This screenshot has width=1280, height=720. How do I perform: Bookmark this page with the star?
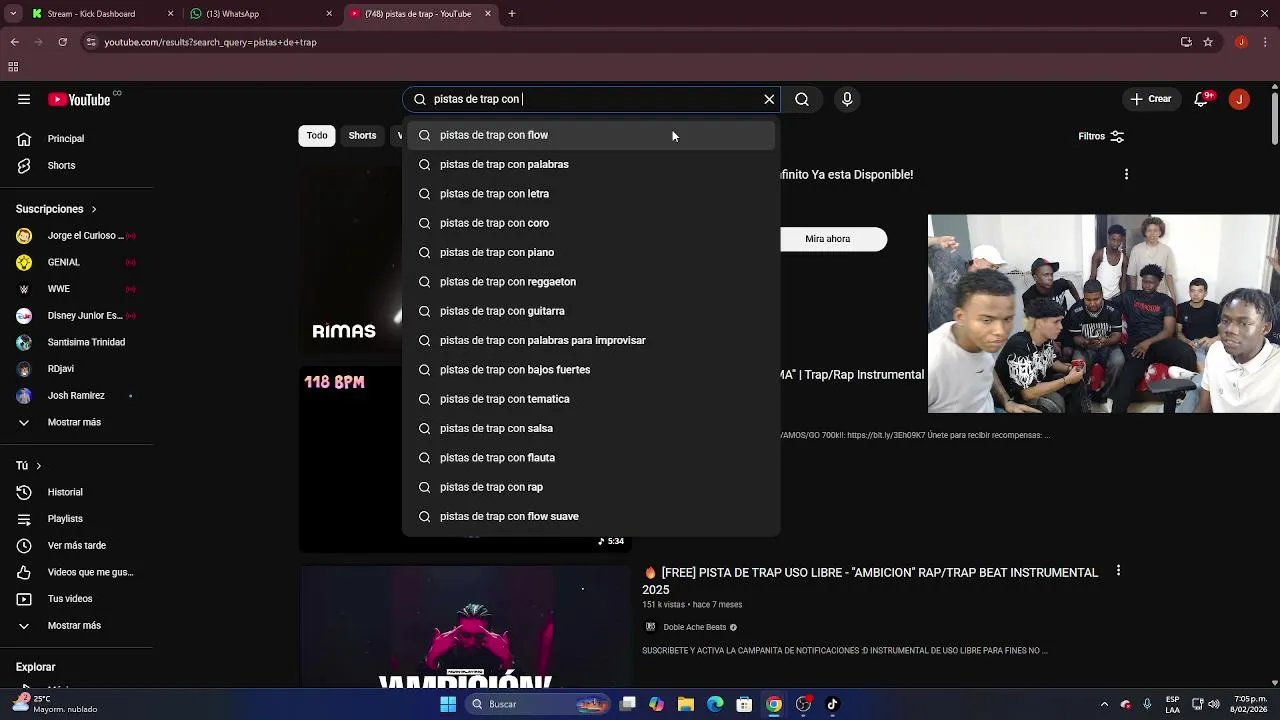(1208, 42)
